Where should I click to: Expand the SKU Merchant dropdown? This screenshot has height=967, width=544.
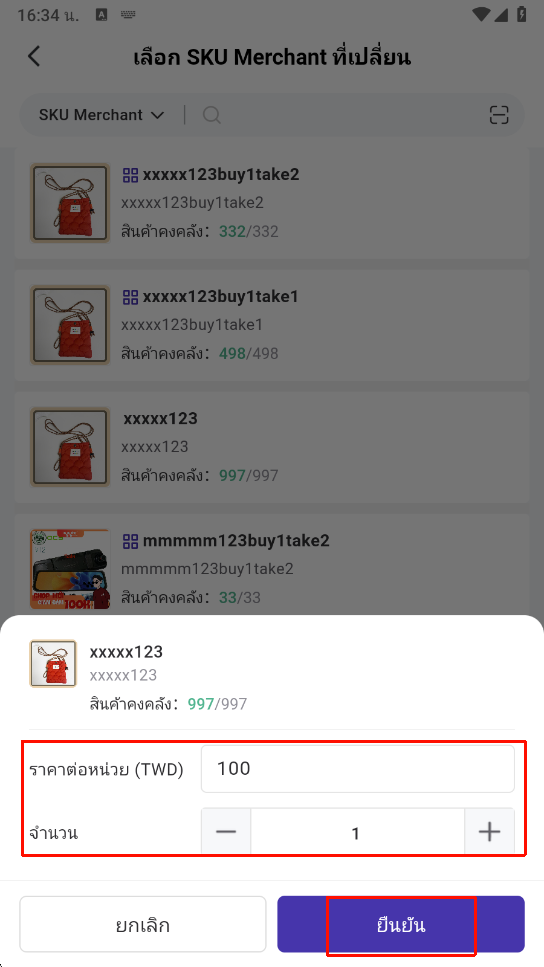coord(102,115)
